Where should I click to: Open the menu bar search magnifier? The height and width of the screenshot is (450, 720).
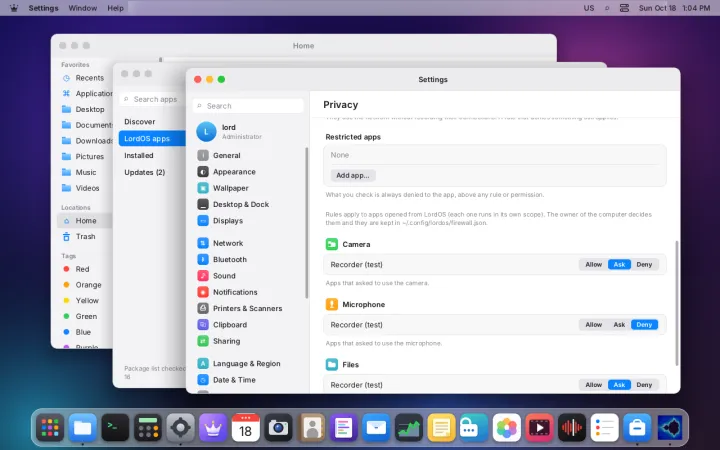tap(607, 8)
